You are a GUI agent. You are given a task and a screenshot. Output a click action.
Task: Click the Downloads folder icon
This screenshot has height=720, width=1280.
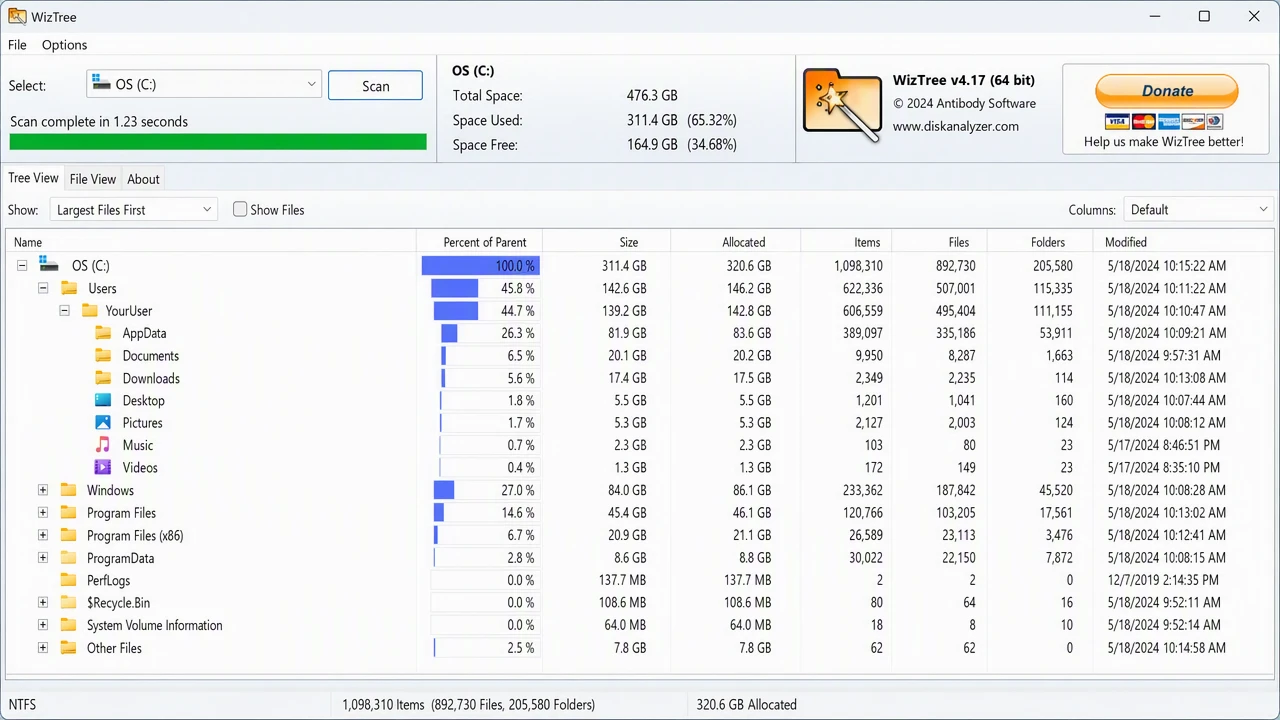pos(103,378)
